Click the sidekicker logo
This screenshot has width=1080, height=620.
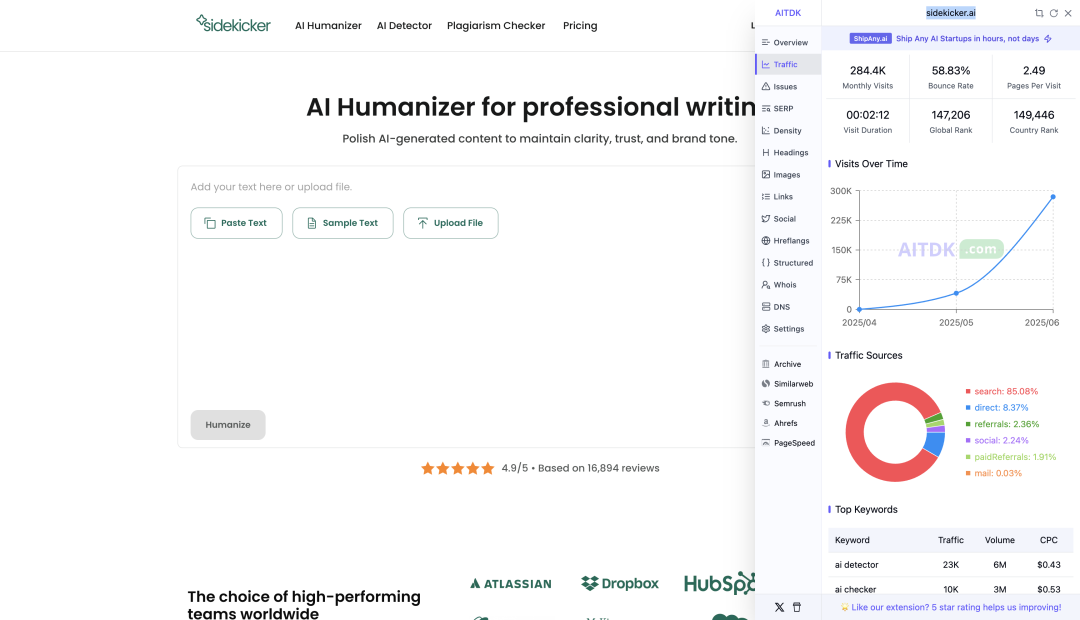click(233, 24)
